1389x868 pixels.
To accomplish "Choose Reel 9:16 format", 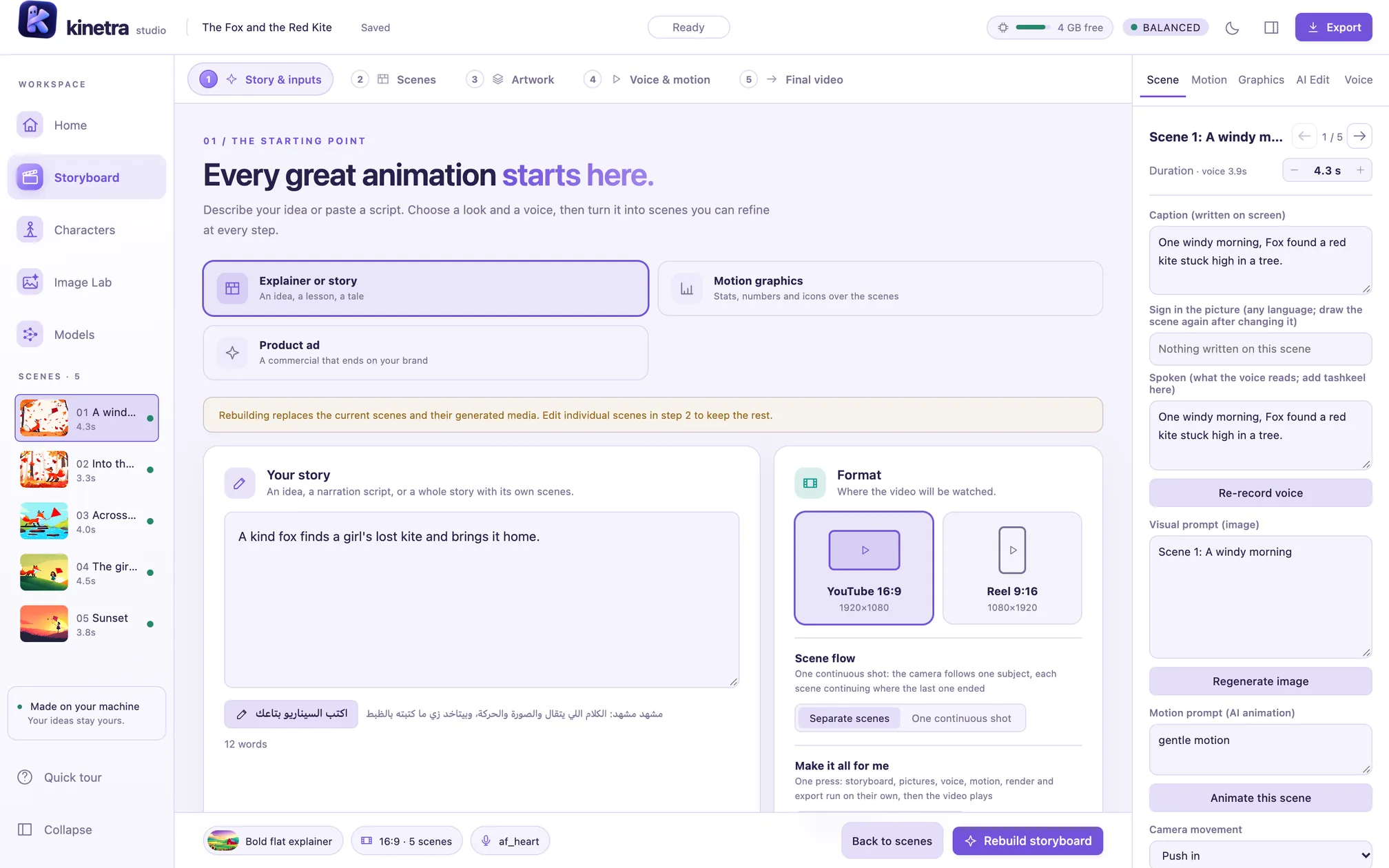I will point(1012,568).
